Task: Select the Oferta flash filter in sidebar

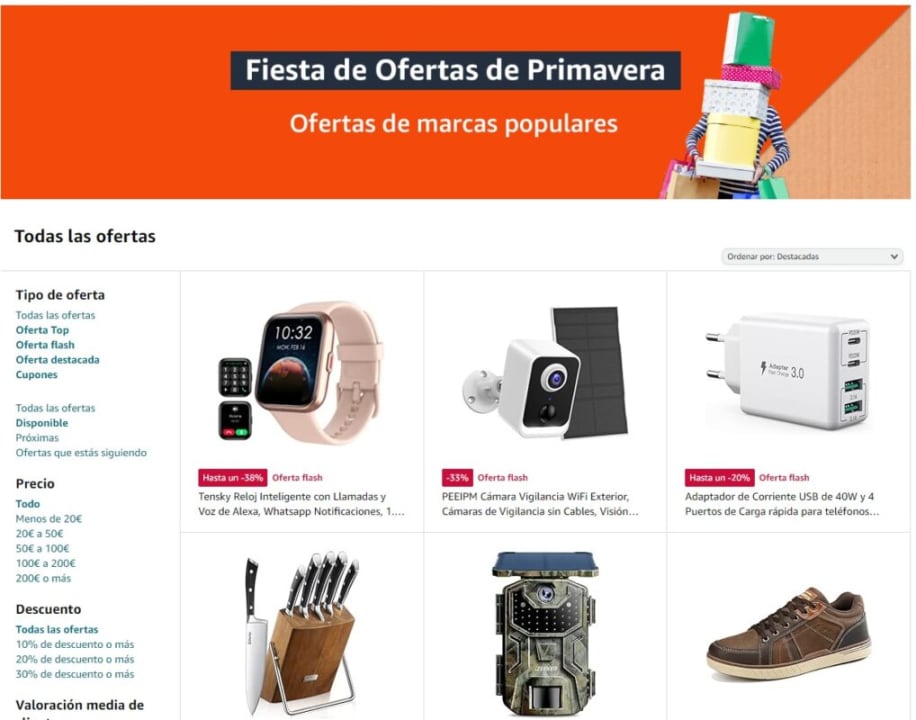Action: point(45,345)
